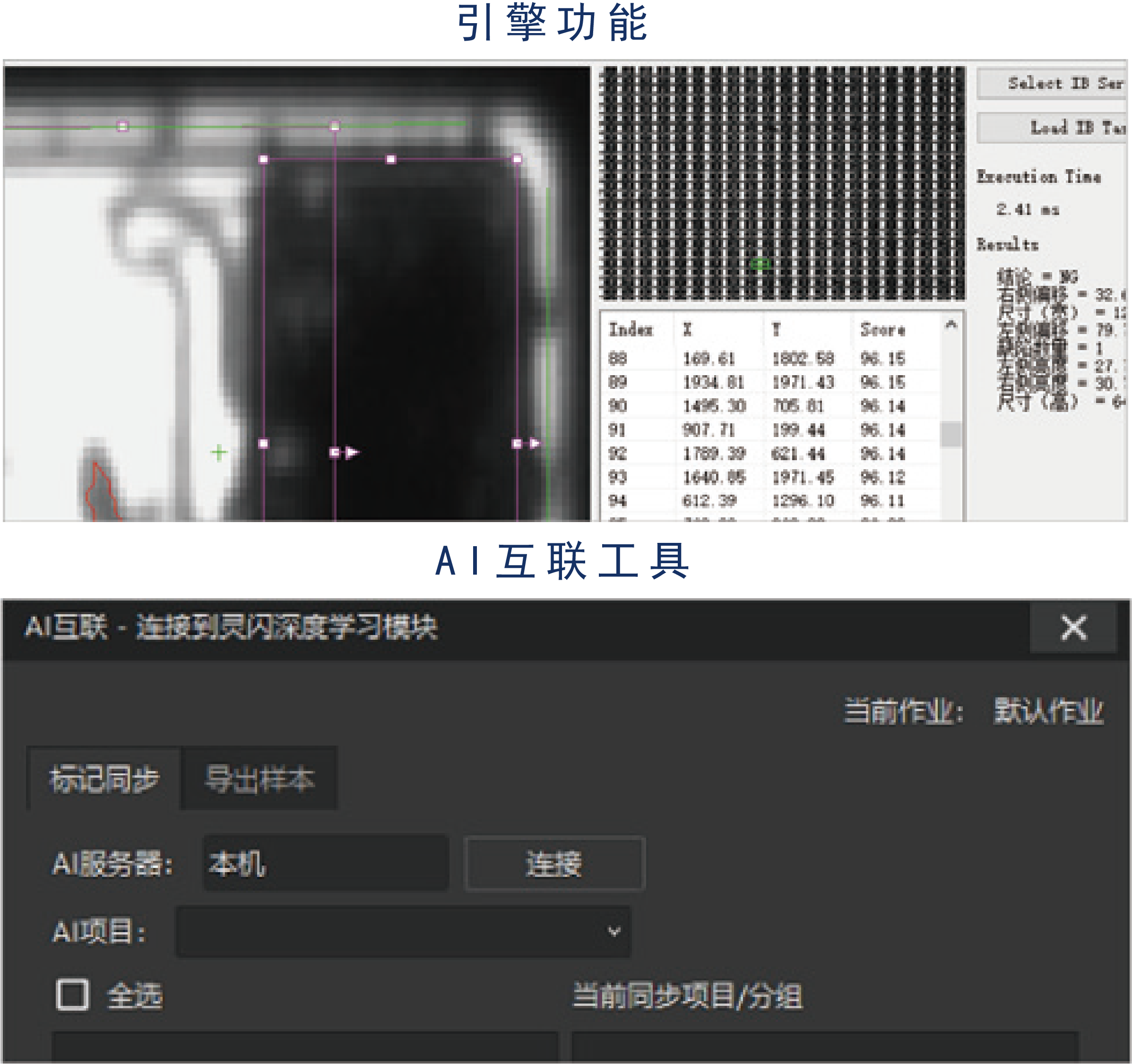Check the 全选 checkbox
This screenshot has height=1064, width=1132.
pyautogui.click(x=72, y=995)
